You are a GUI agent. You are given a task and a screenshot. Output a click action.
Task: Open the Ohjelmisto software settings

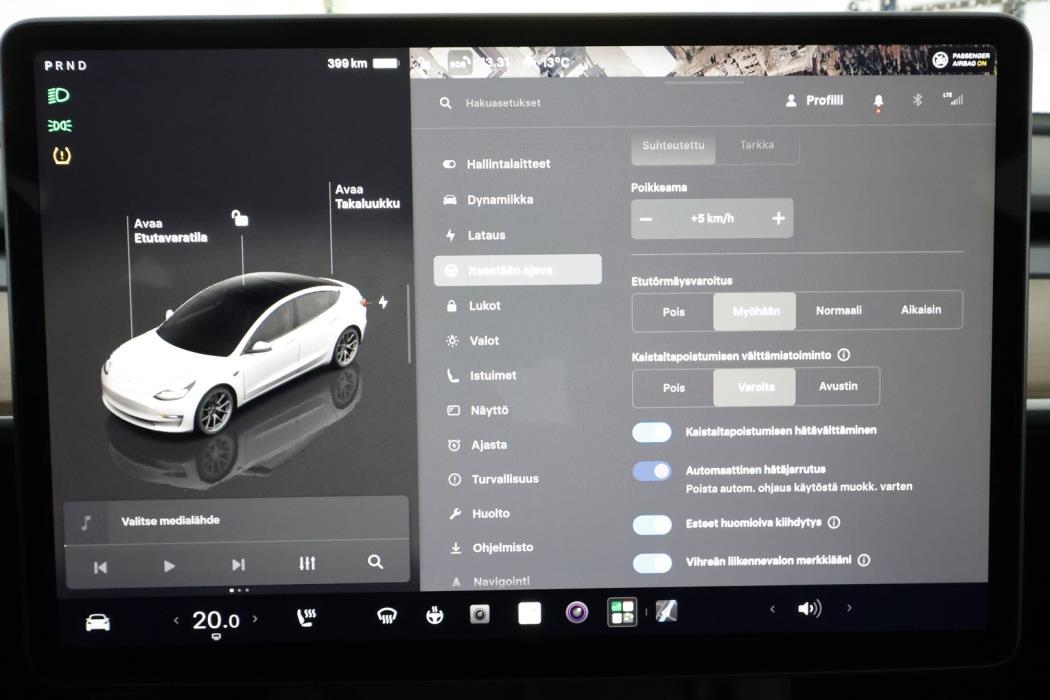point(492,547)
